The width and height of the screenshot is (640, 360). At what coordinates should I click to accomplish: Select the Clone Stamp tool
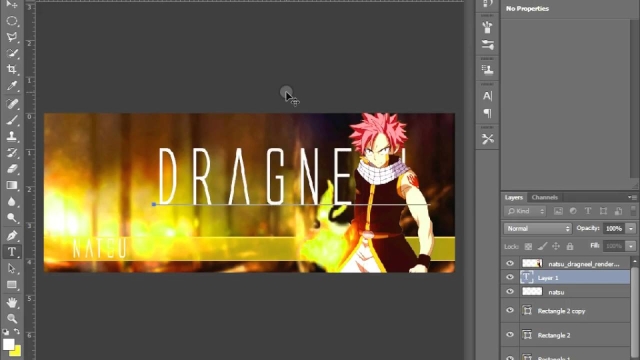pos(12,136)
